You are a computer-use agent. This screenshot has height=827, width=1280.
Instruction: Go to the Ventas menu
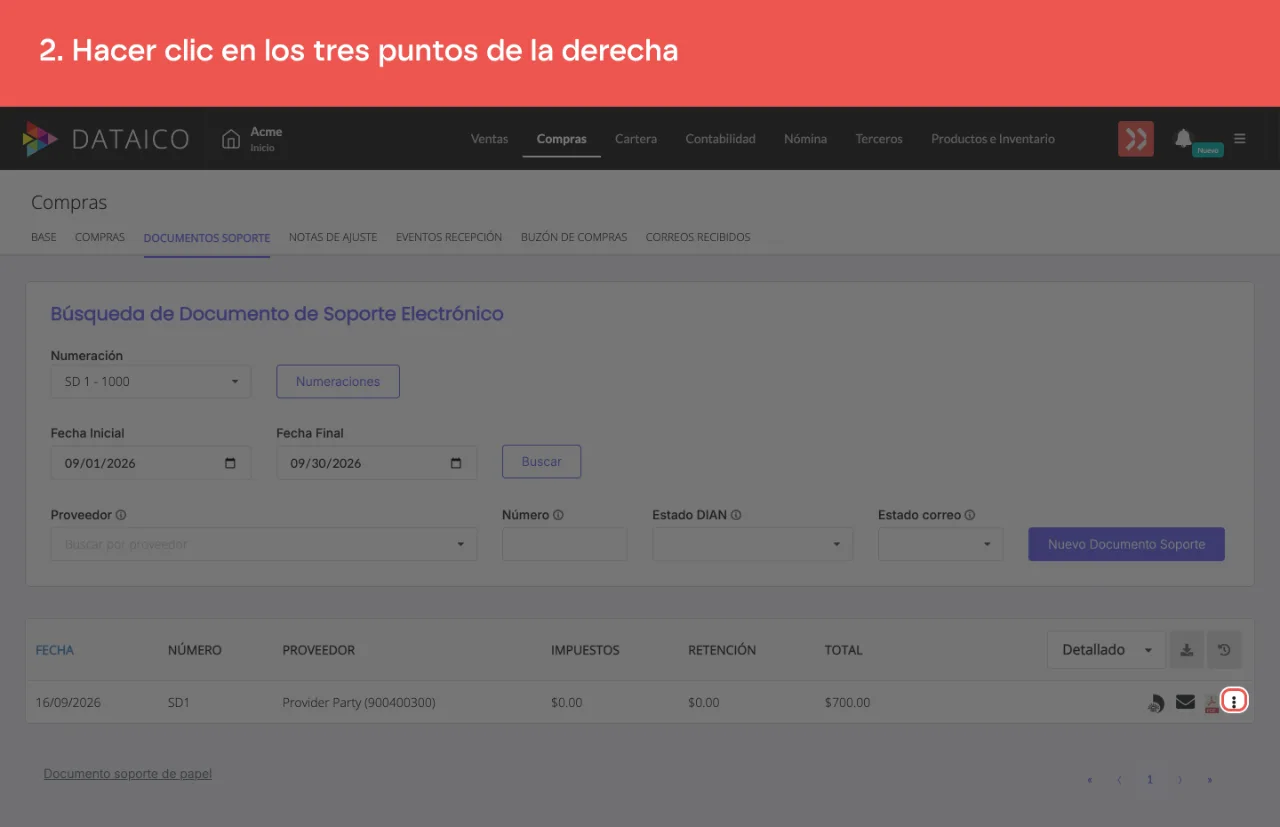point(490,139)
